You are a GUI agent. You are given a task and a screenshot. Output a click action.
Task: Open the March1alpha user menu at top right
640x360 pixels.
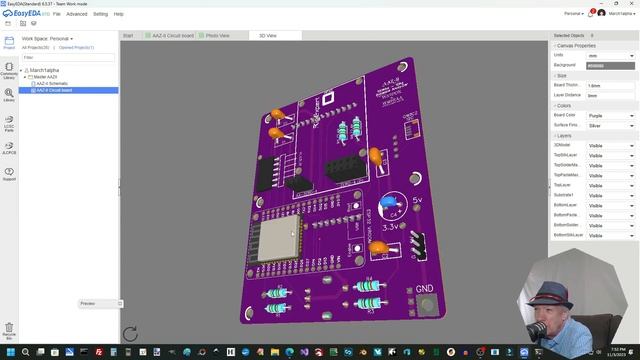(622, 13)
